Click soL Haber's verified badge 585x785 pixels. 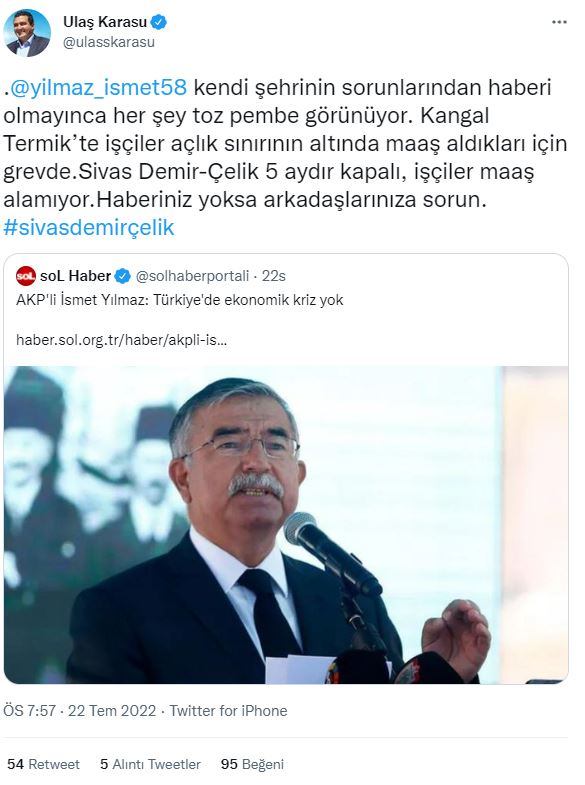pyautogui.click(x=123, y=276)
